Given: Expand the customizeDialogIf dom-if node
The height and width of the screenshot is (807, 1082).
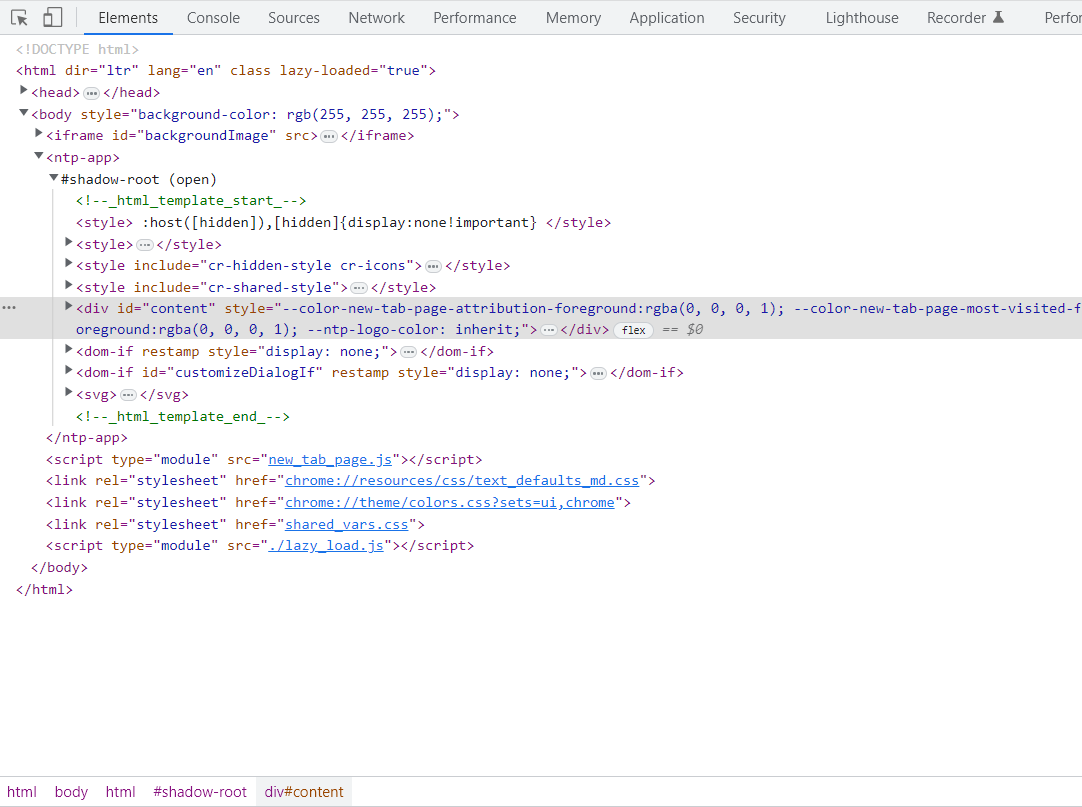Looking at the screenshot, I should [68, 371].
